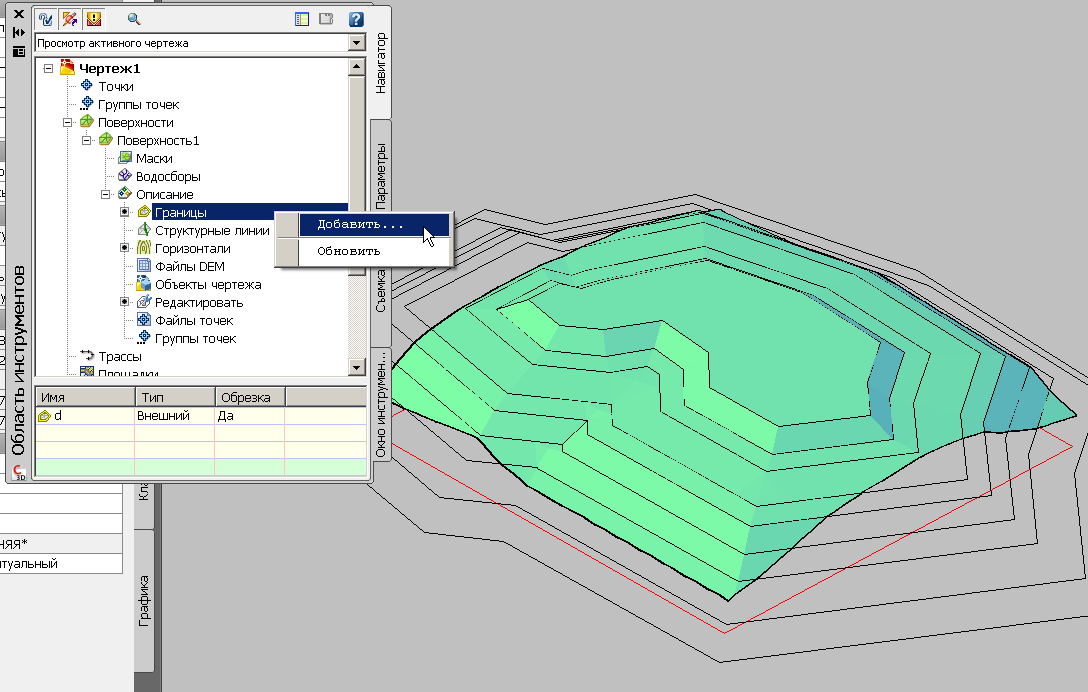Image resolution: width=1088 pixels, height=692 pixels.
Task: Choose Добавить... from the context menu
Action: coord(361,226)
